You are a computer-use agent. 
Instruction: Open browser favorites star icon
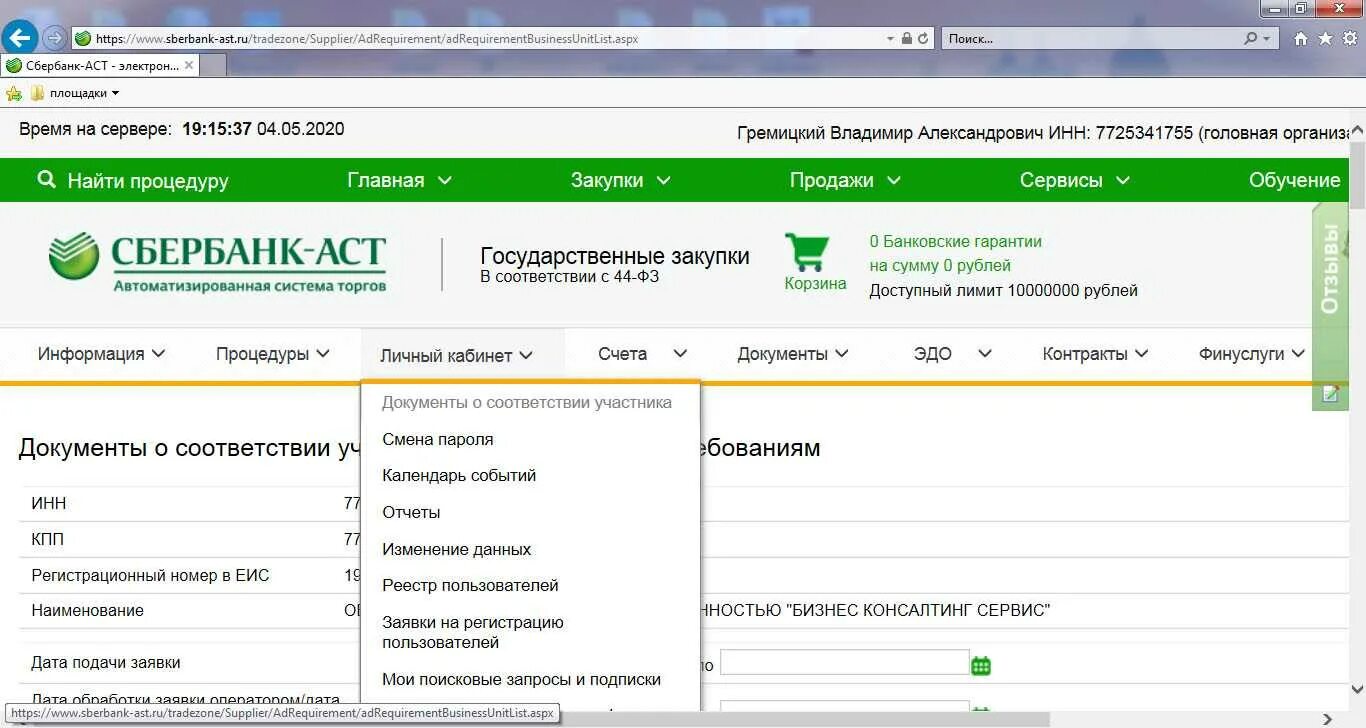tap(1325, 39)
